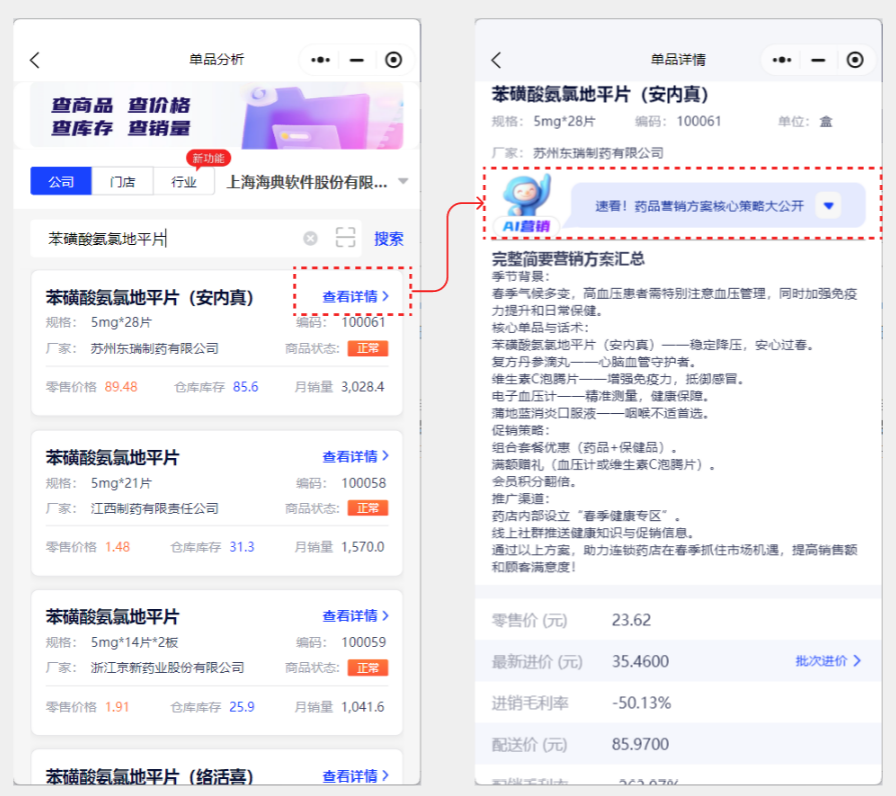Open the more options menu on 单品详情 page
The width and height of the screenshot is (896, 796).
click(782, 59)
